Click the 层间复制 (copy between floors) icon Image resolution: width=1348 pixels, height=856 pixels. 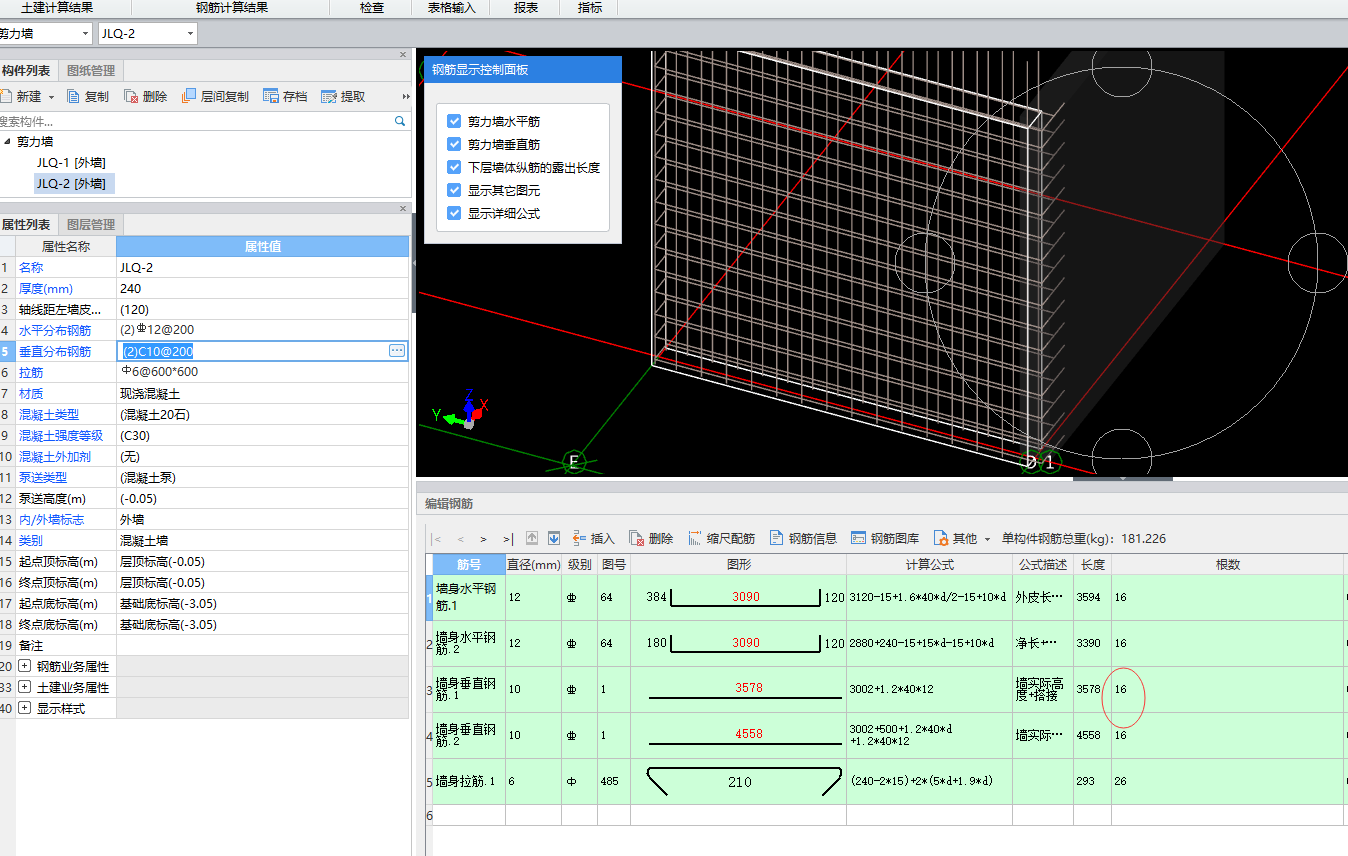pos(189,97)
